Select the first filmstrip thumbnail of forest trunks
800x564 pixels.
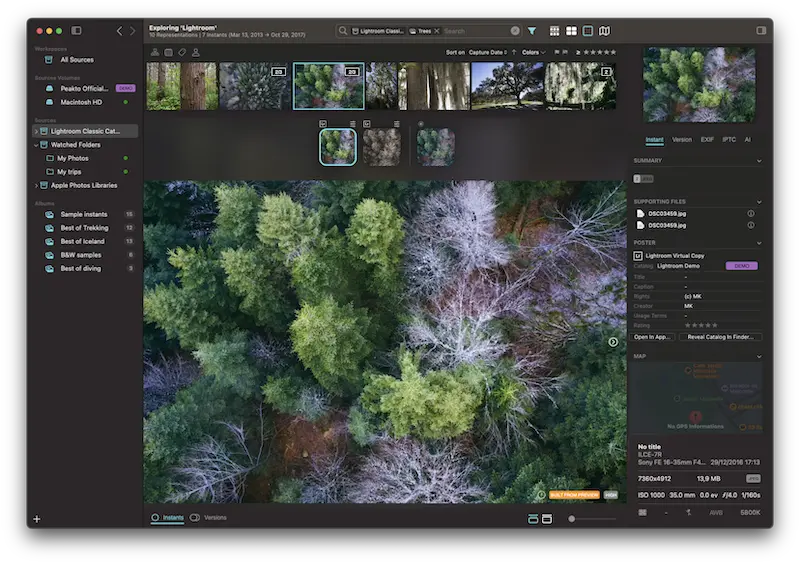point(182,86)
